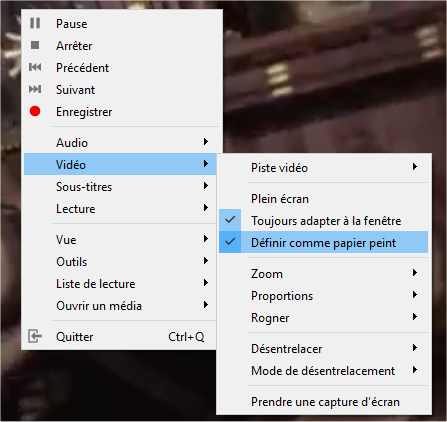The height and width of the screenshot is (422, 447).
Task: Open Mode de désentrelacement submenu
Action: tap(323, 371)
